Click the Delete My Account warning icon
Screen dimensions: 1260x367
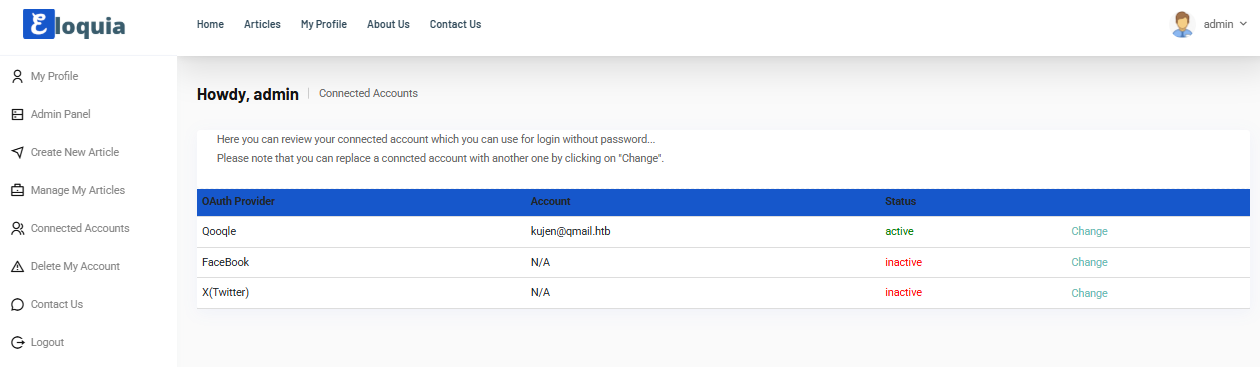click(17, 266)
